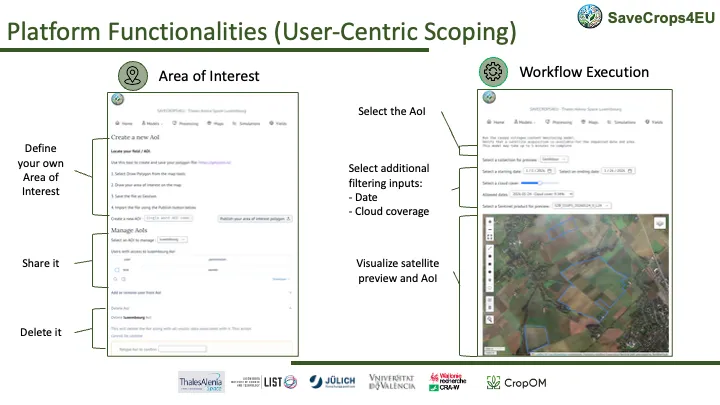Open the Models menu in Area of Interest screenshot
The image size is (720, 405).
pos(152,123)
